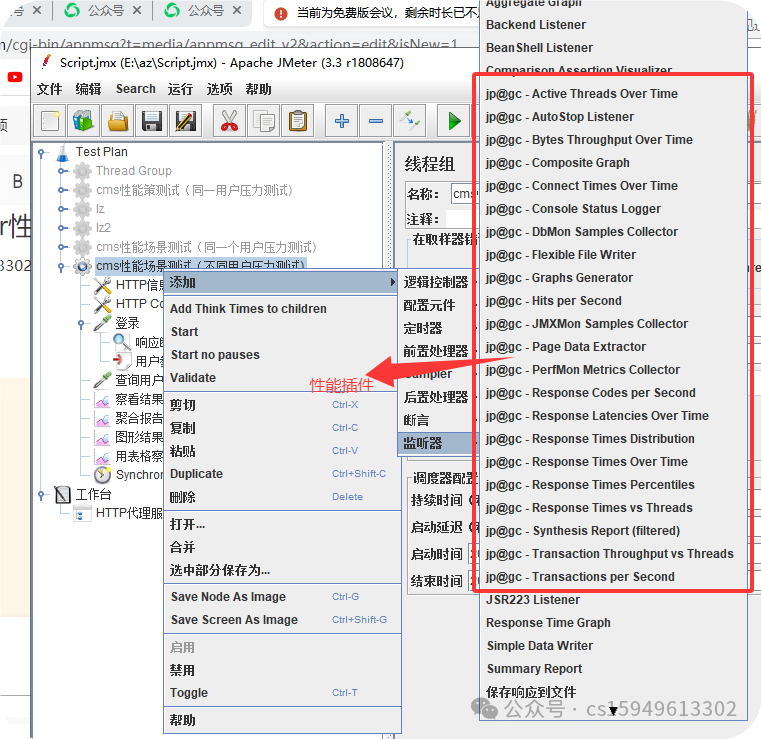Switch to second 公众号 browser tab
Image resolution: width=761 pixels, height=739 pixels.
coord(204,10)
